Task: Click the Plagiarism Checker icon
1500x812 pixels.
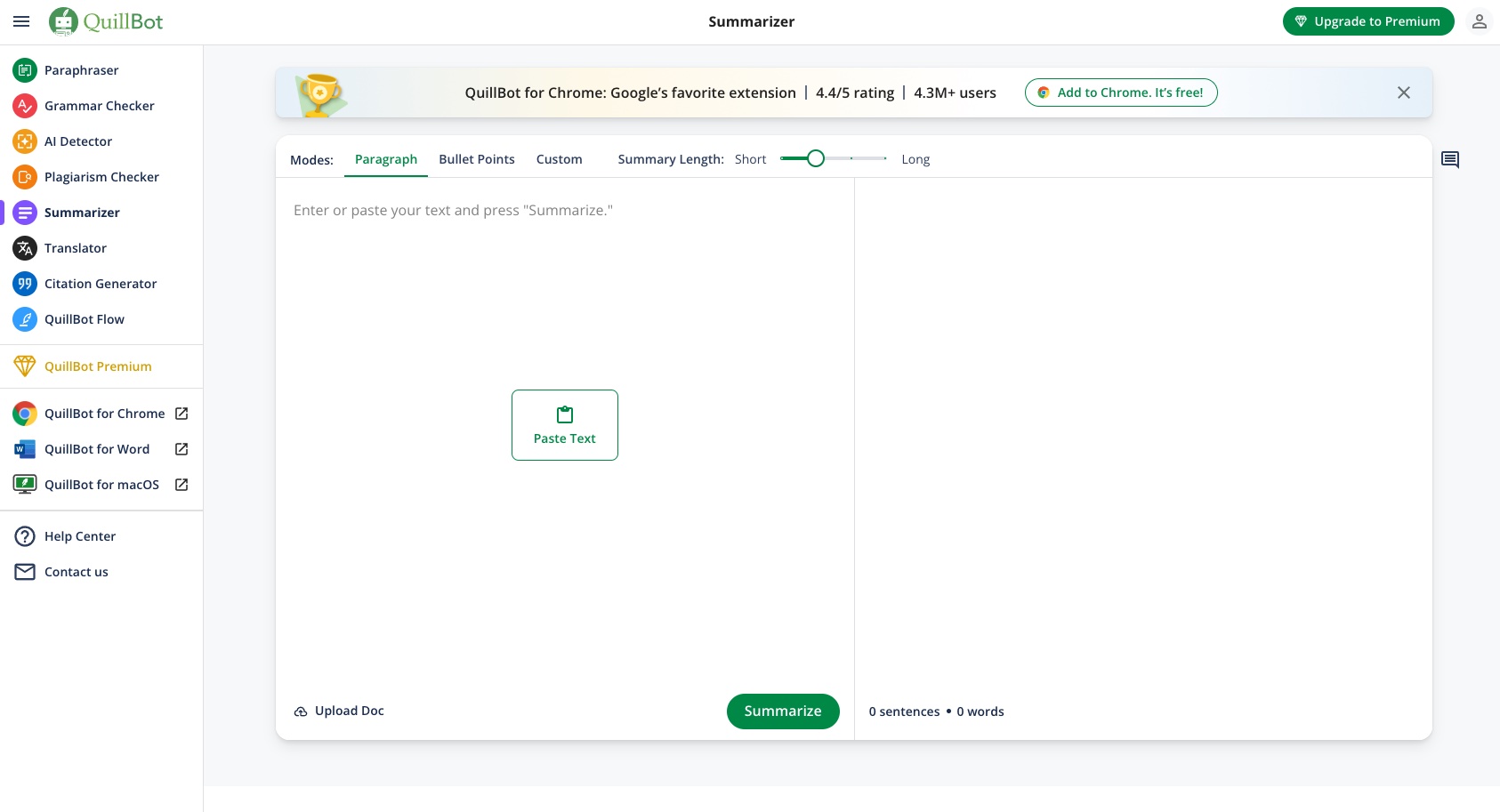Action: point(25,177)
